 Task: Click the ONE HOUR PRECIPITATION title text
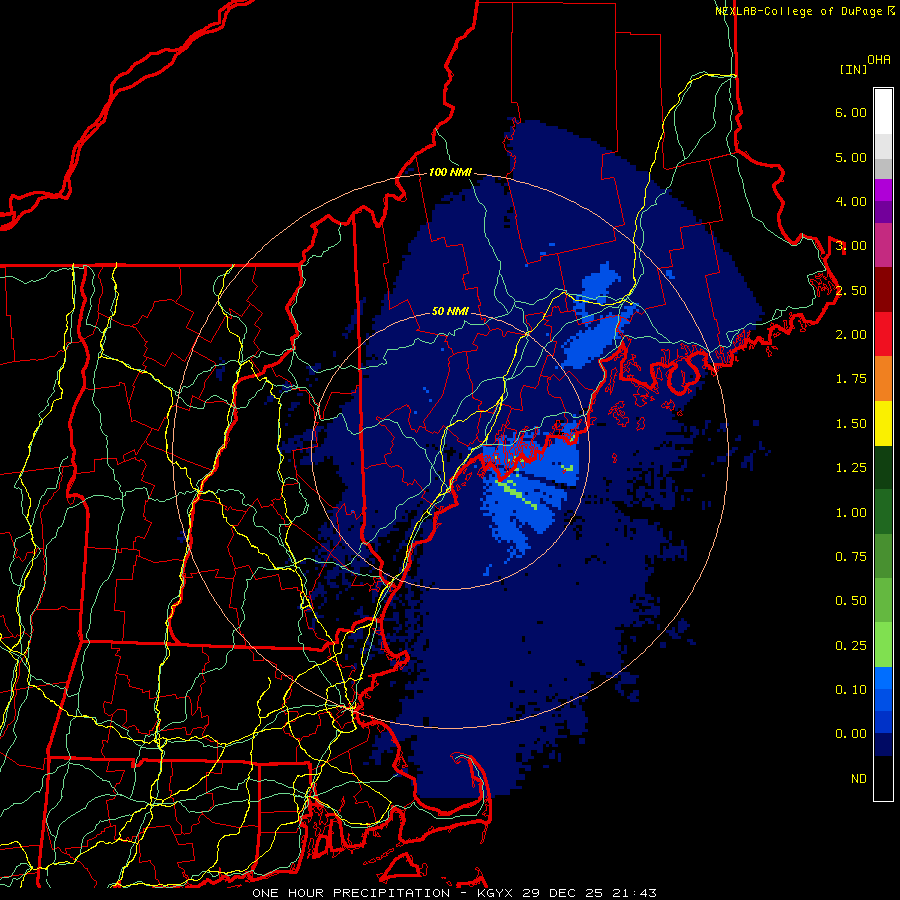click(351, 893)
